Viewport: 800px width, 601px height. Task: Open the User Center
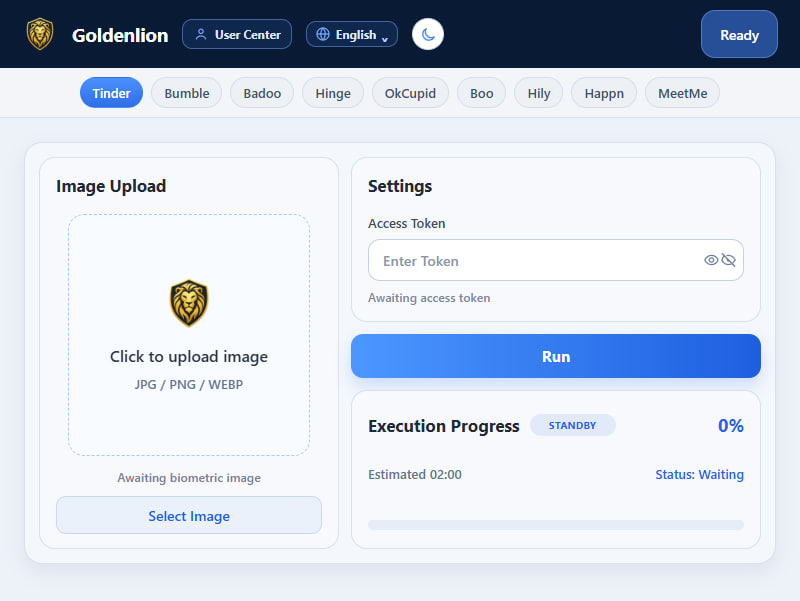click(237, 34)
